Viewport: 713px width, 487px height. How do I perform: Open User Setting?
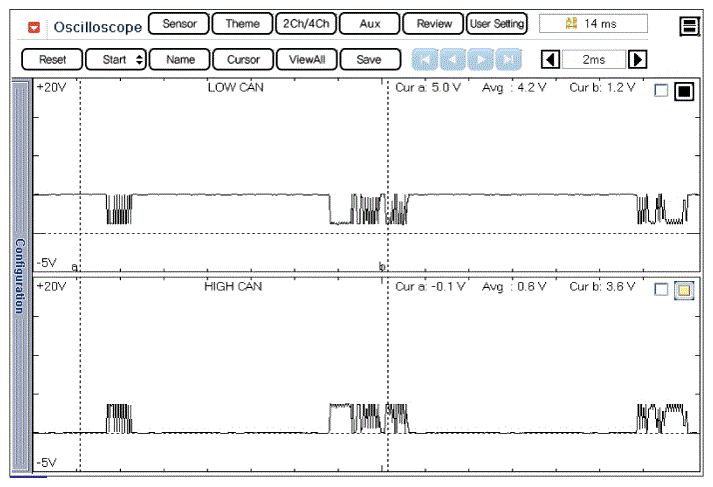point(497,24)
